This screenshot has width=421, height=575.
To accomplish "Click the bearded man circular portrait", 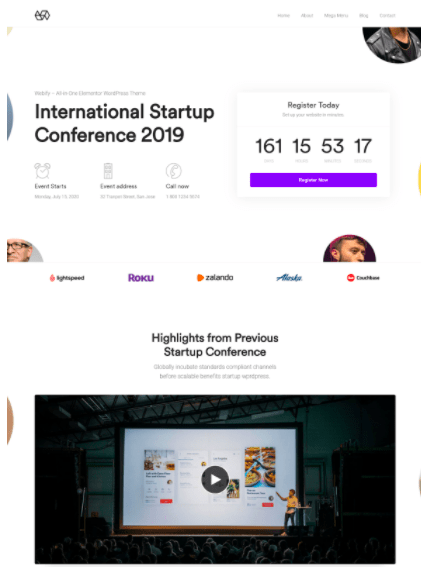I will pos(349,248).
